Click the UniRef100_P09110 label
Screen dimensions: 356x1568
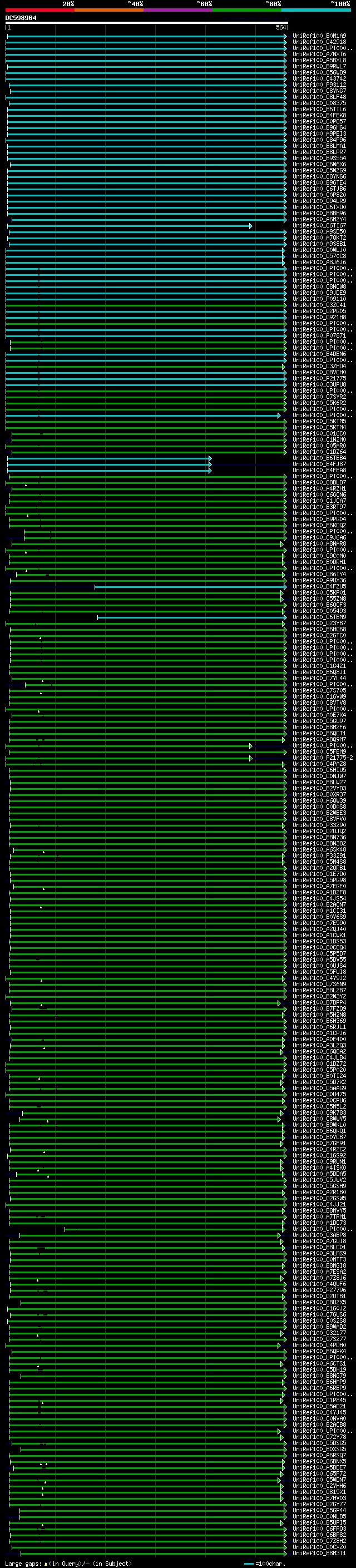[319, 299]
